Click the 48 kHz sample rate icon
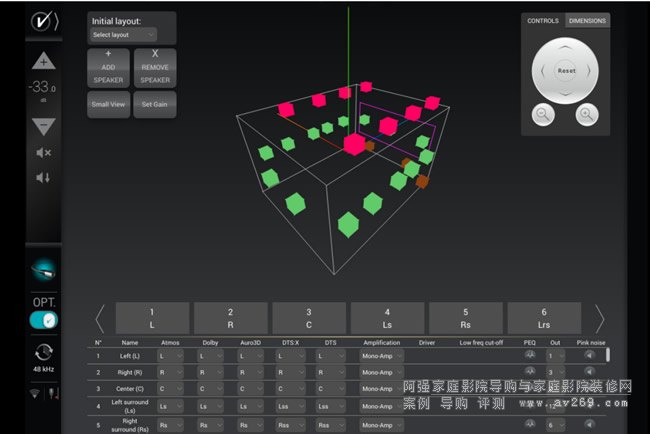Image resolution: width=650 pixels, height=434 pixels. 43,353
